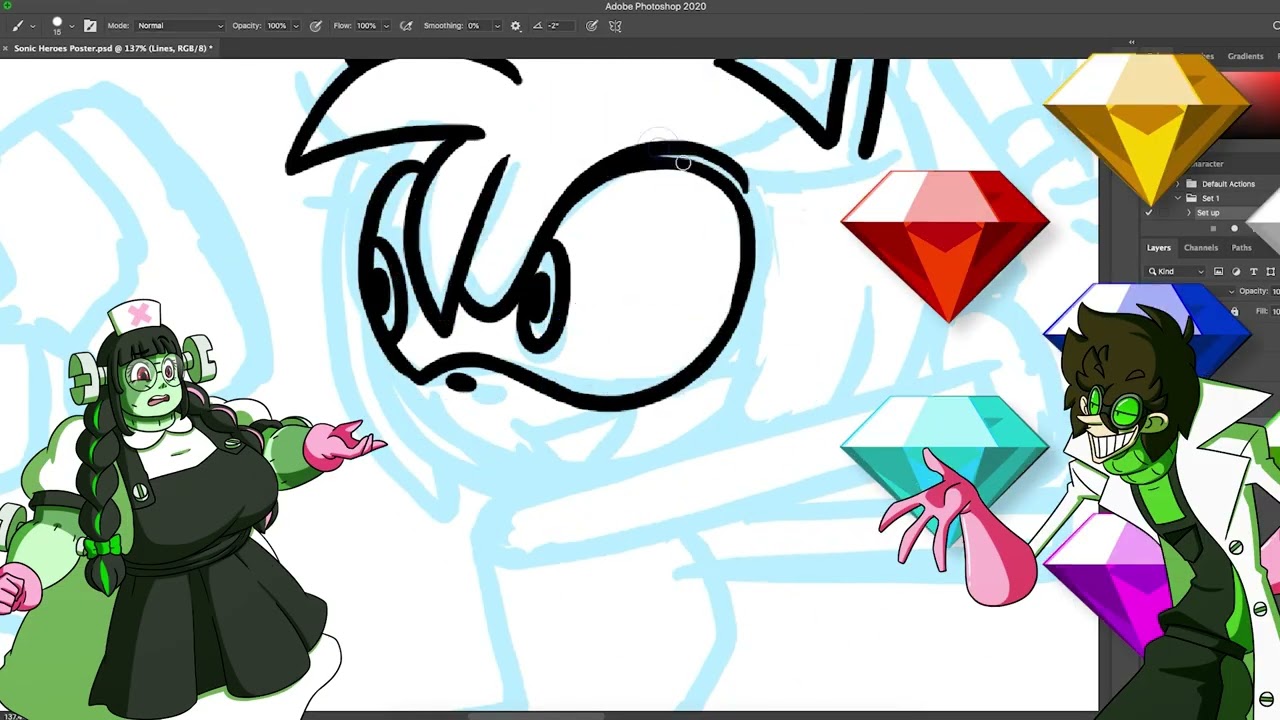
Task: Toggle filter for pixel layers icon
Action: (x=1218, y=271)
